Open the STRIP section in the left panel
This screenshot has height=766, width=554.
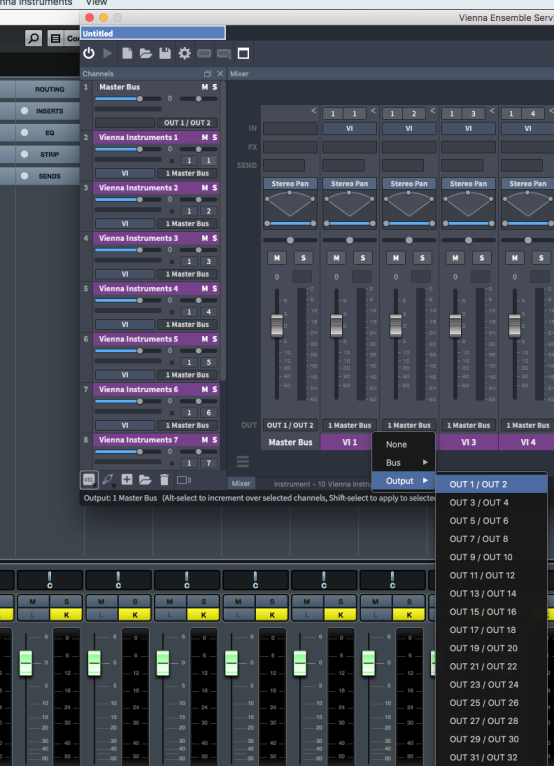point(49,154)
